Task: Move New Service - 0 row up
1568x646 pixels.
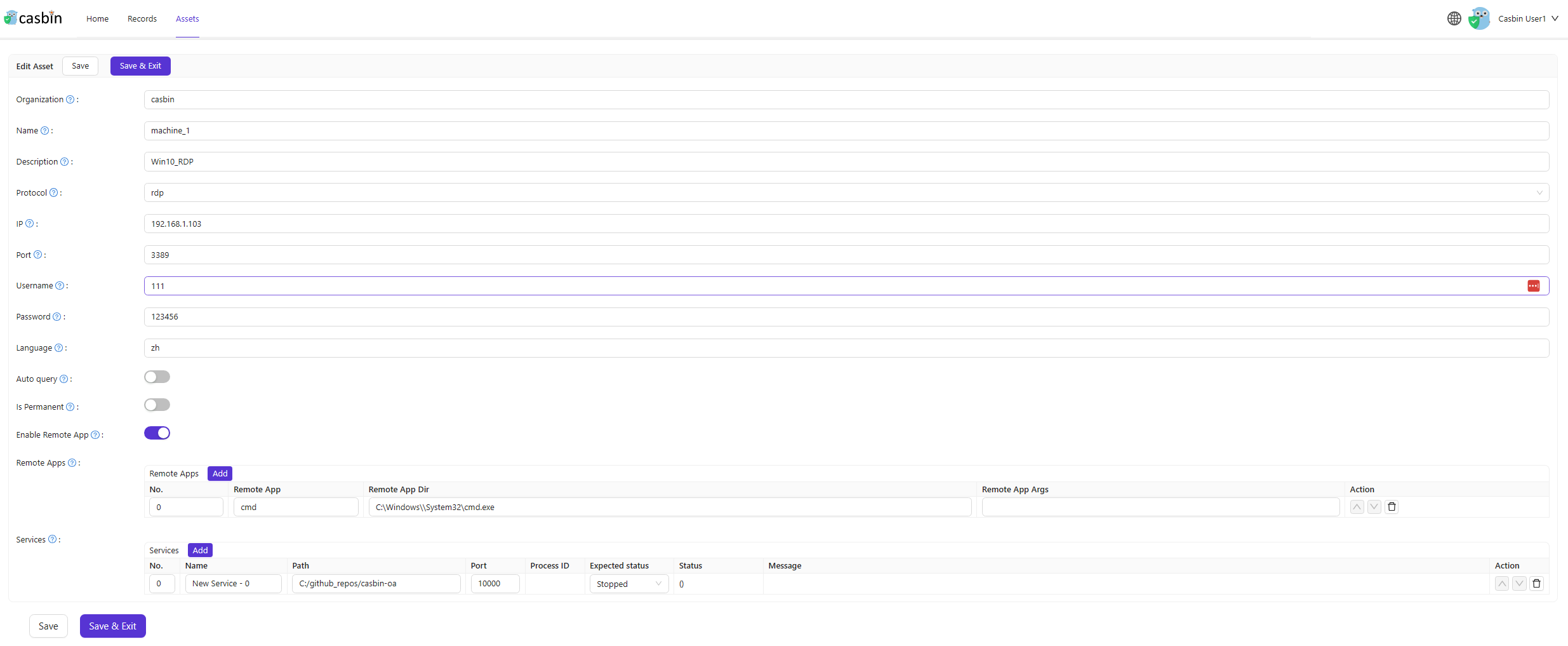Action: click(x=1502, y=584)
